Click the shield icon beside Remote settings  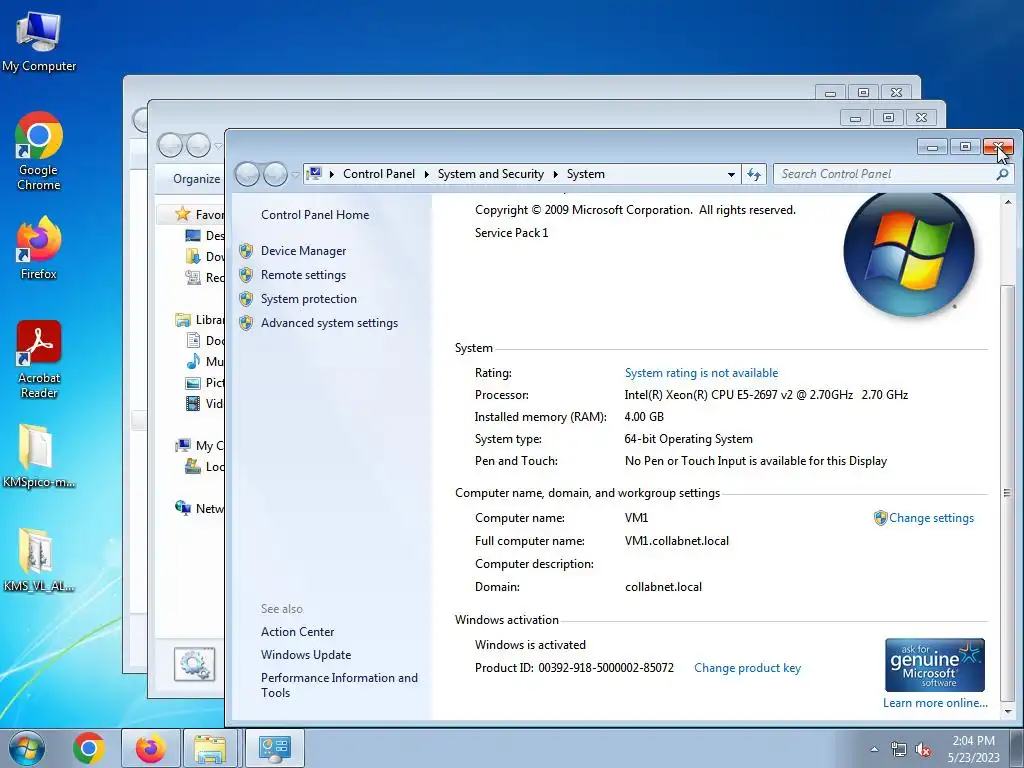tap(246, 275)
